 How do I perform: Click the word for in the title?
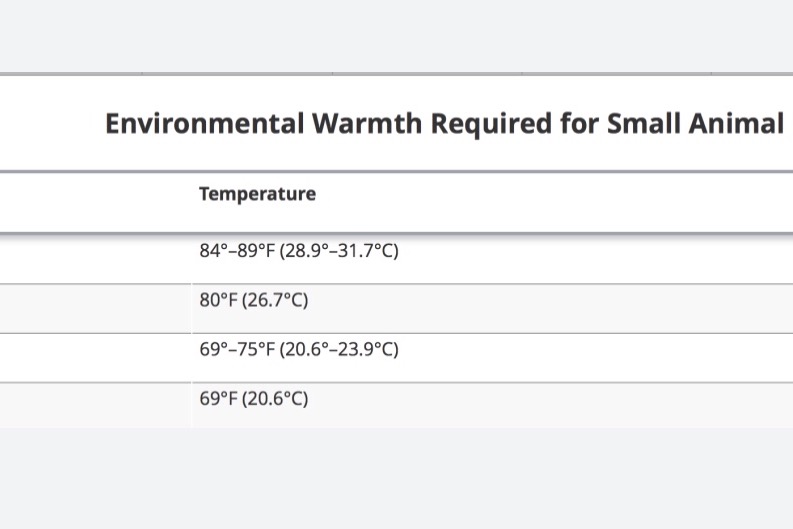[x=579, y=123]
